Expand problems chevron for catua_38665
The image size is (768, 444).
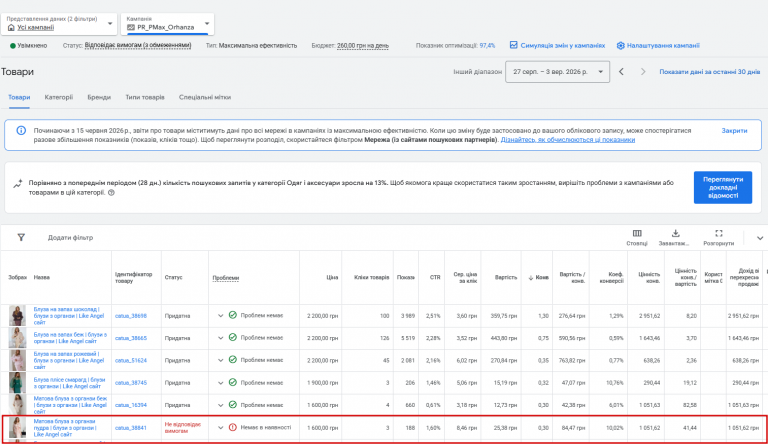[x=220, y=338]
